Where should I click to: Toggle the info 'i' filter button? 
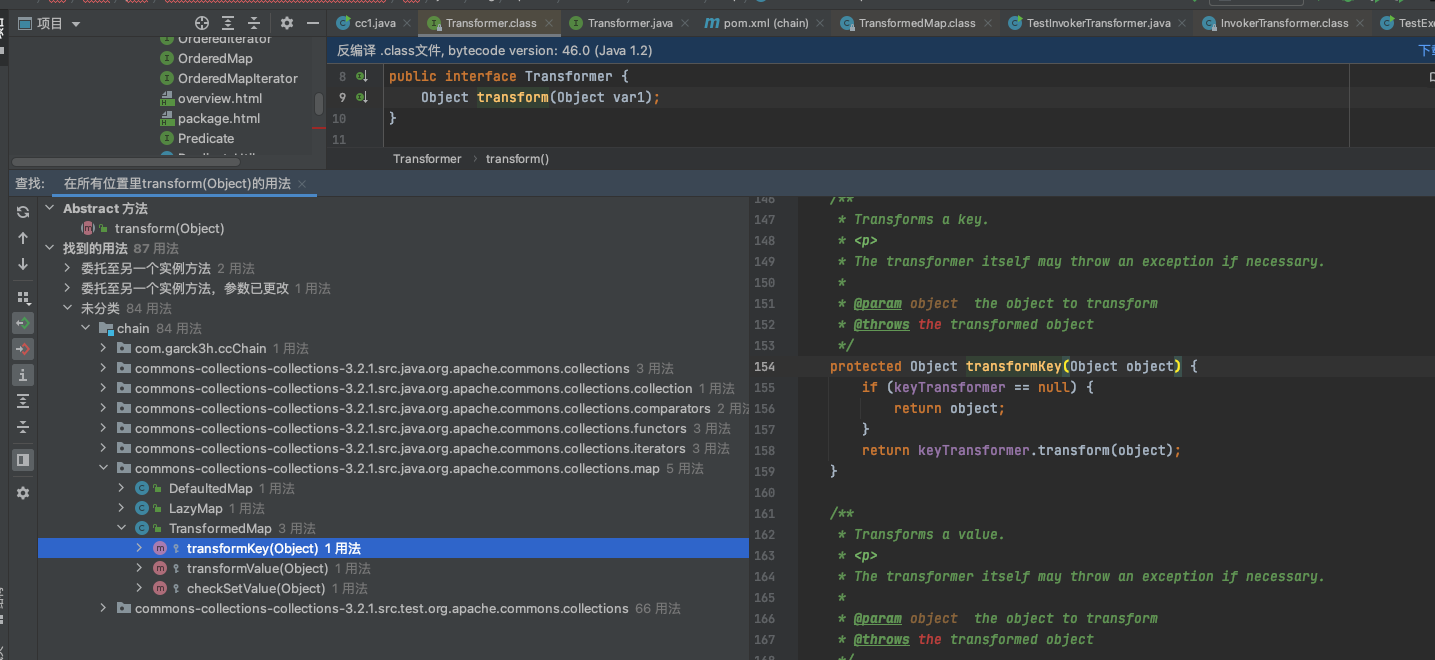coord(23,375)
